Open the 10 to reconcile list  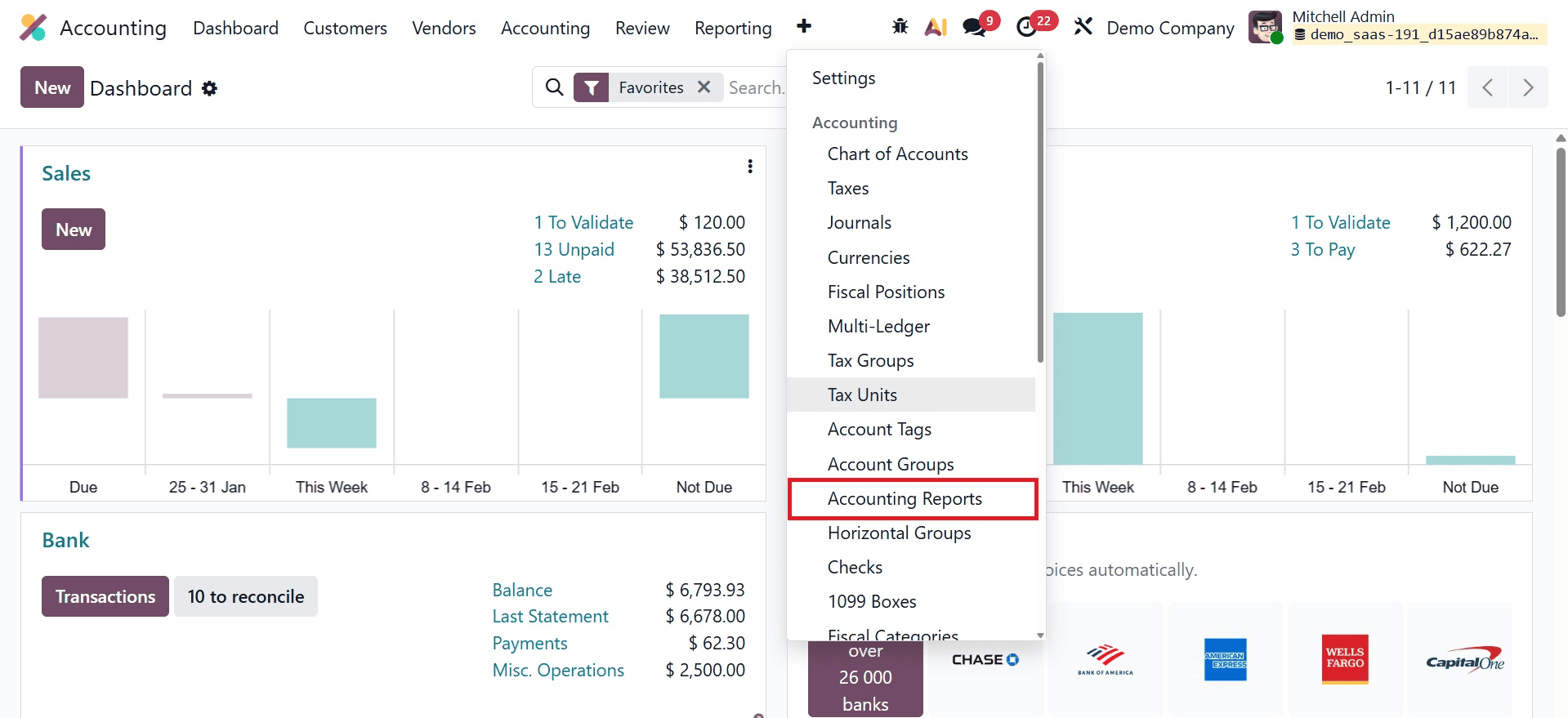click(x=245, y=595)
